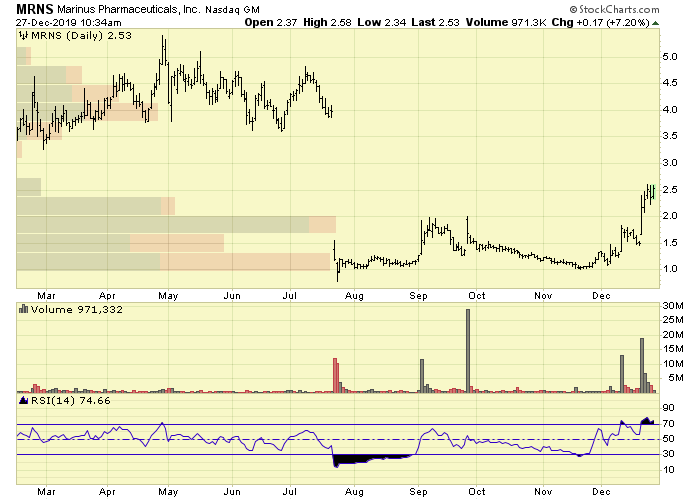The image size is (700, 500).
Task: Click the High 2.58 value
Action: pyautogui.click(x=327, y=22)
